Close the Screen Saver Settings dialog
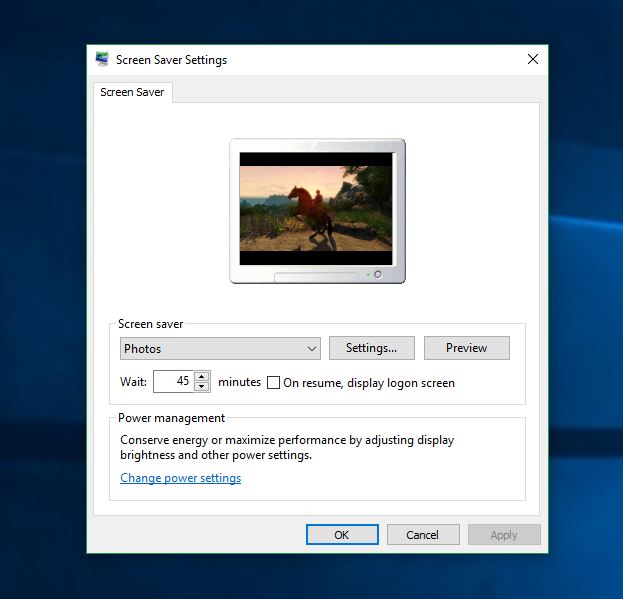This screenshot has width=623, height=599. pos(533,59)
